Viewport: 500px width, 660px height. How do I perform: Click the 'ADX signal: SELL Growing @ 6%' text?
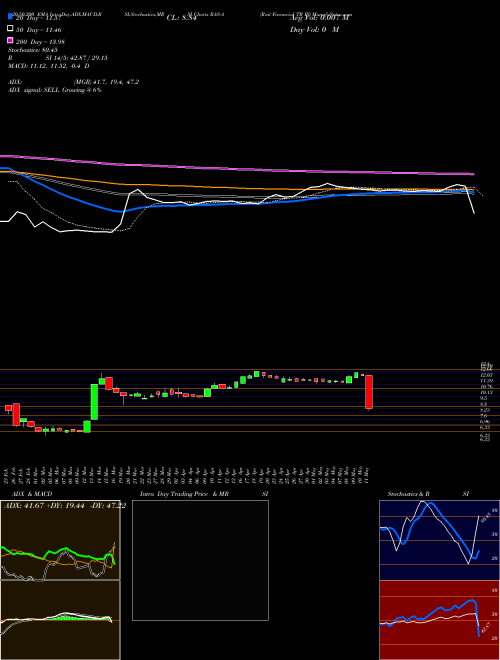(55, 90)
